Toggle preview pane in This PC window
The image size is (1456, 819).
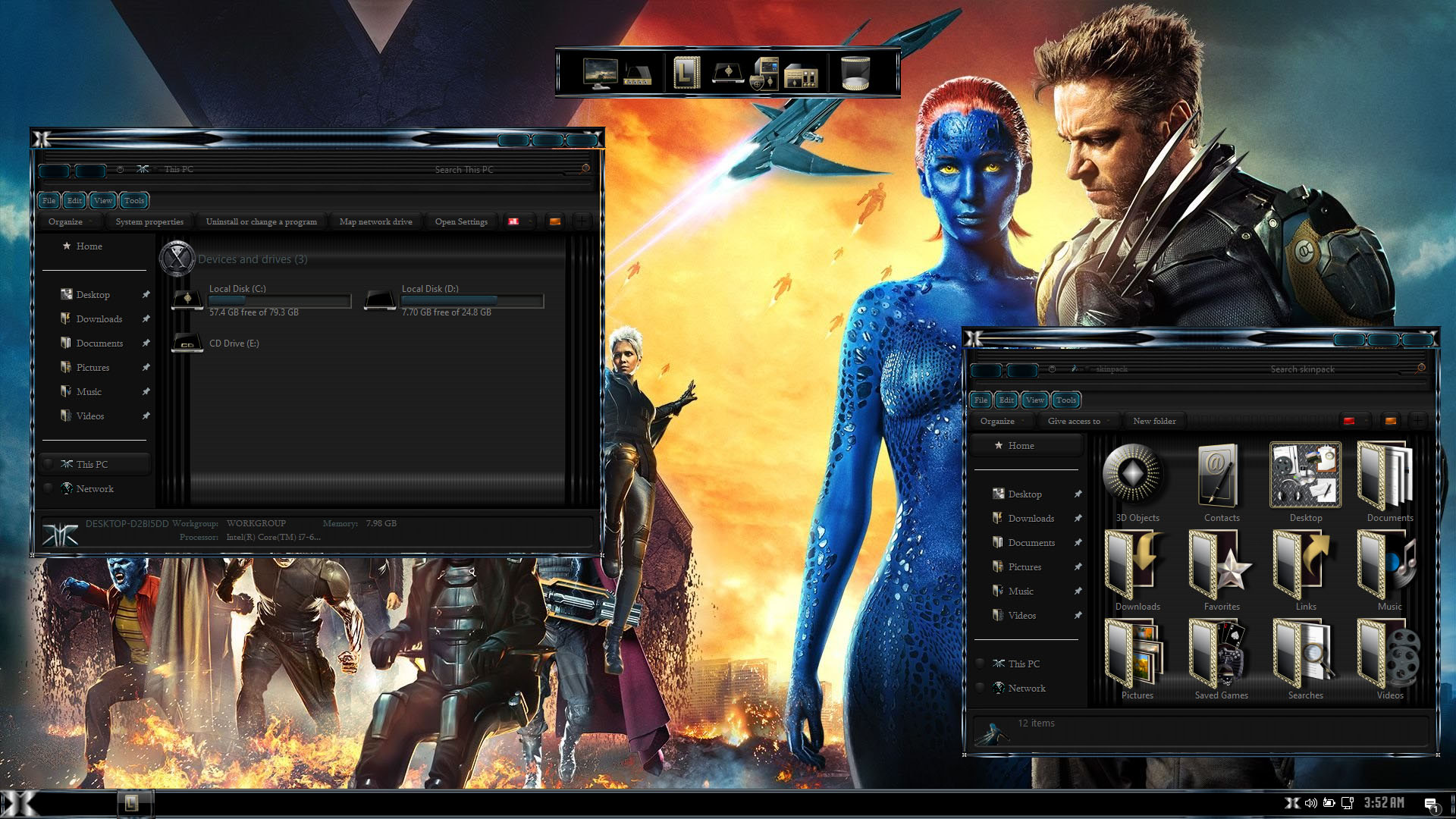point(555,221)
